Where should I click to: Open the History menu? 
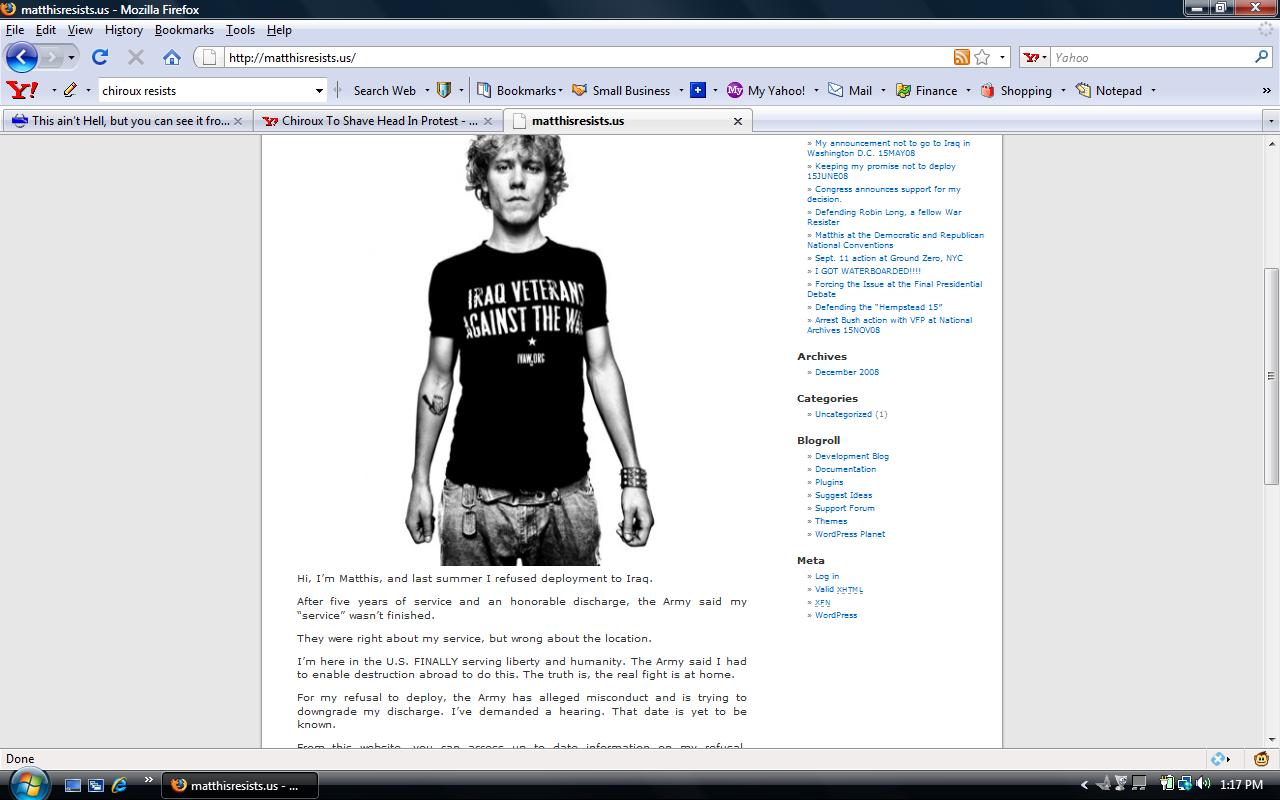pyautogui.click(x=123, y=30)
